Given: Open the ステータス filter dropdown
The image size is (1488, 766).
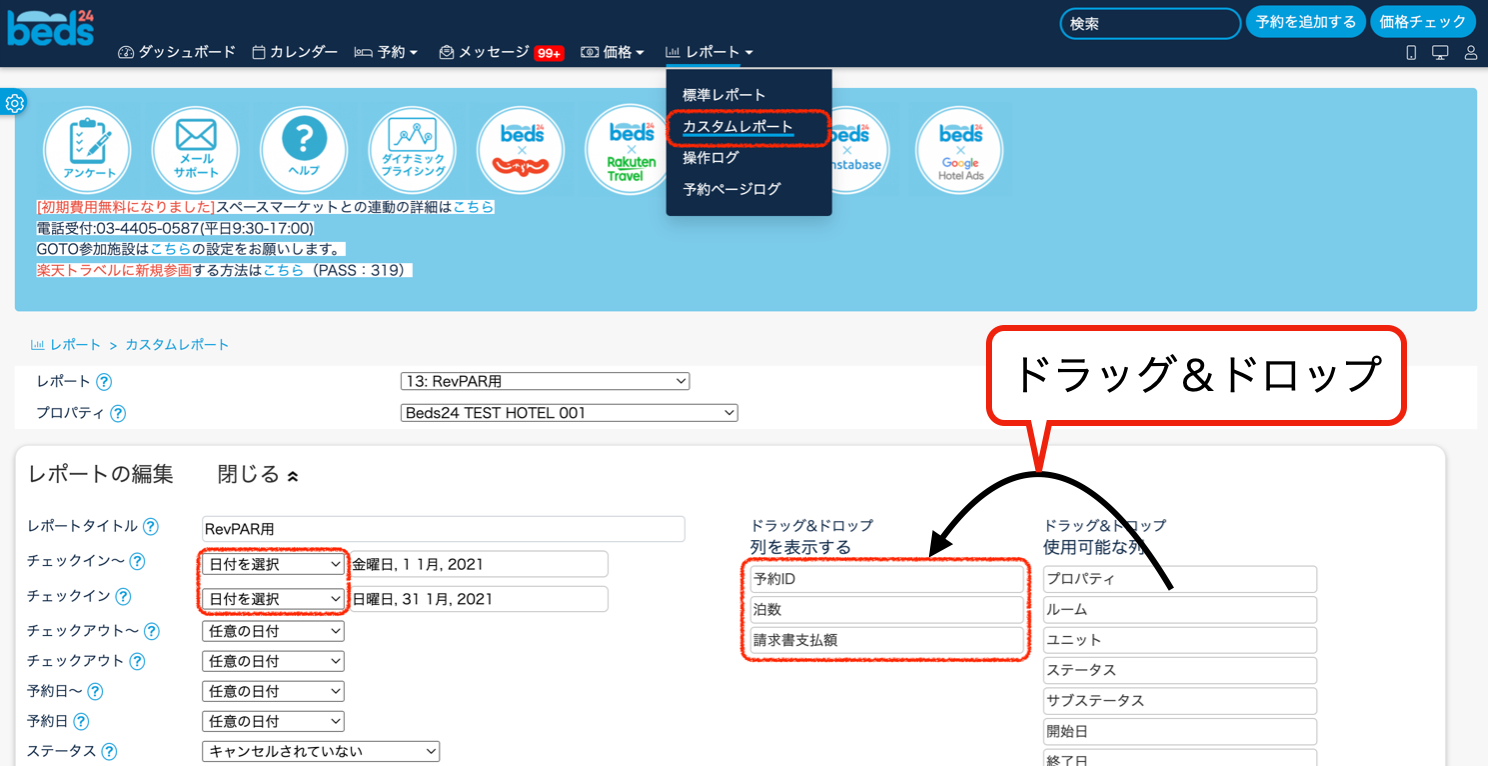Looking at the screenshot, I should pyautogui.click(x=321, y=751).
